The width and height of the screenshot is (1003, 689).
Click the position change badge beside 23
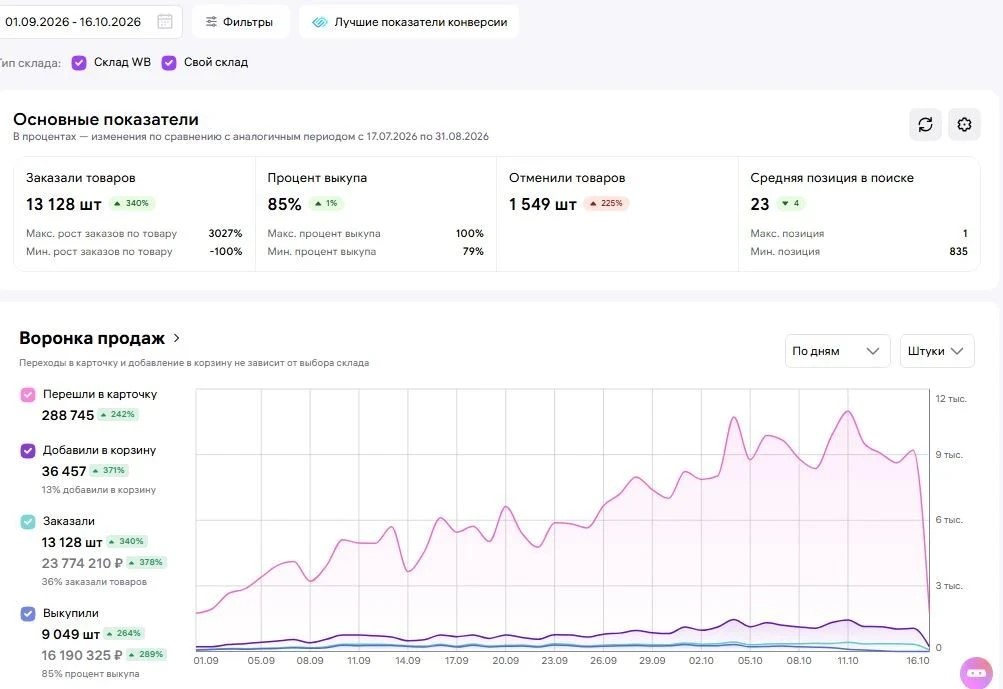[x=791, y=203]
